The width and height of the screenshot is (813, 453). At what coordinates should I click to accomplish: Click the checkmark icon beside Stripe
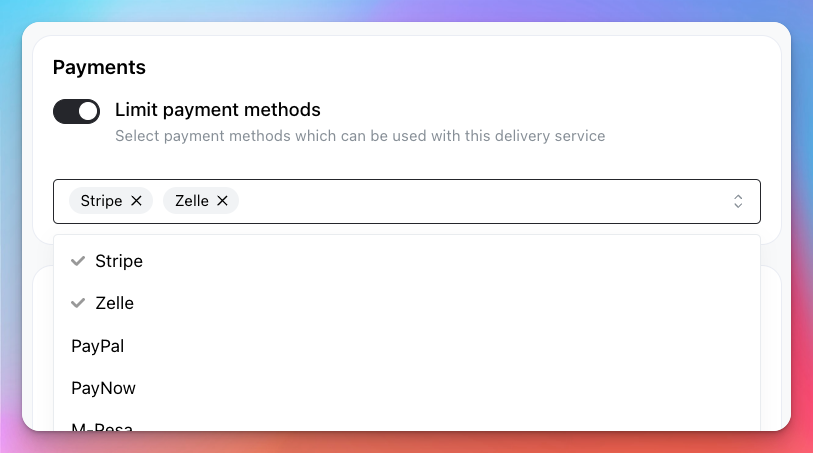78,261
